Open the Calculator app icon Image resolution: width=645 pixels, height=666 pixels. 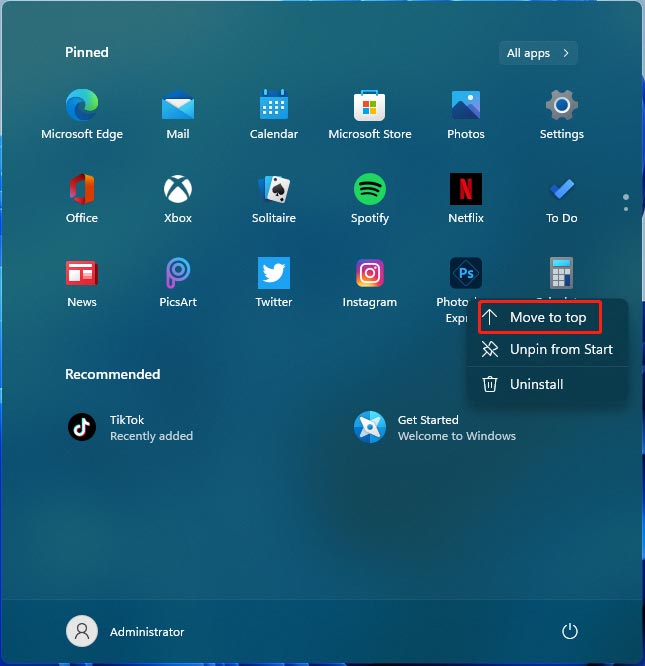coord(562,273)
